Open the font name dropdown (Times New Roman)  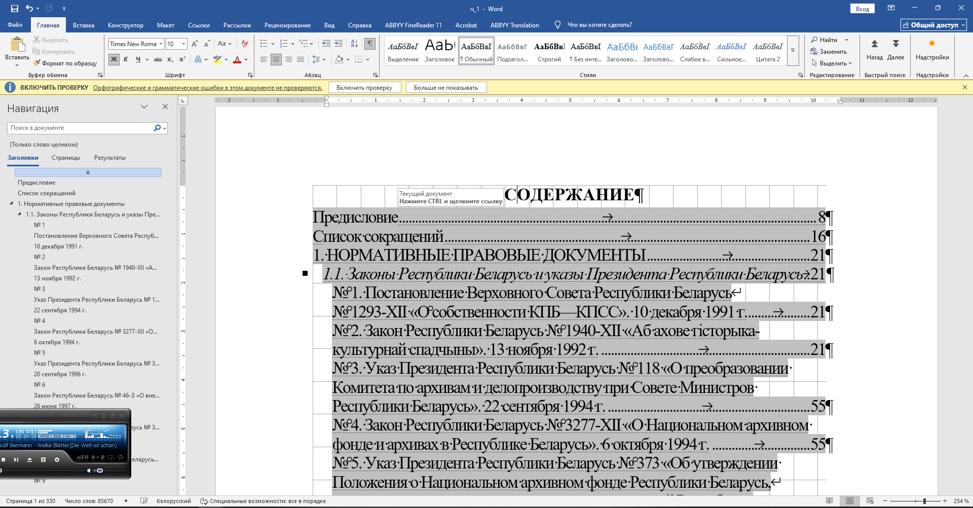tap(161, 44)
